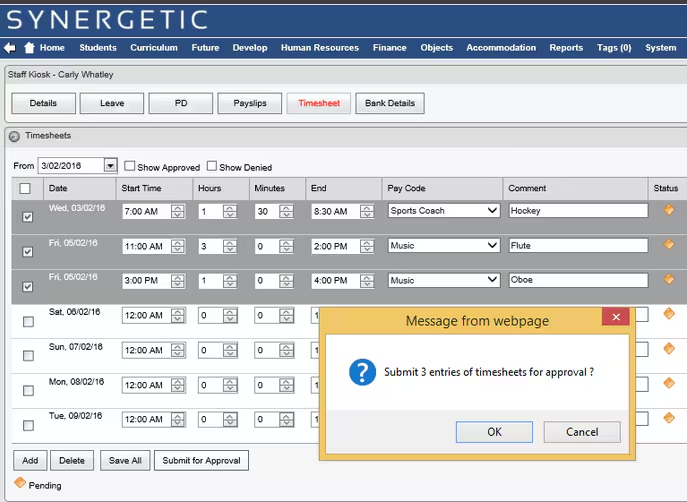The image size is (687, 502).
Task: Switch to the PD tab
Action: coord(181,103)
